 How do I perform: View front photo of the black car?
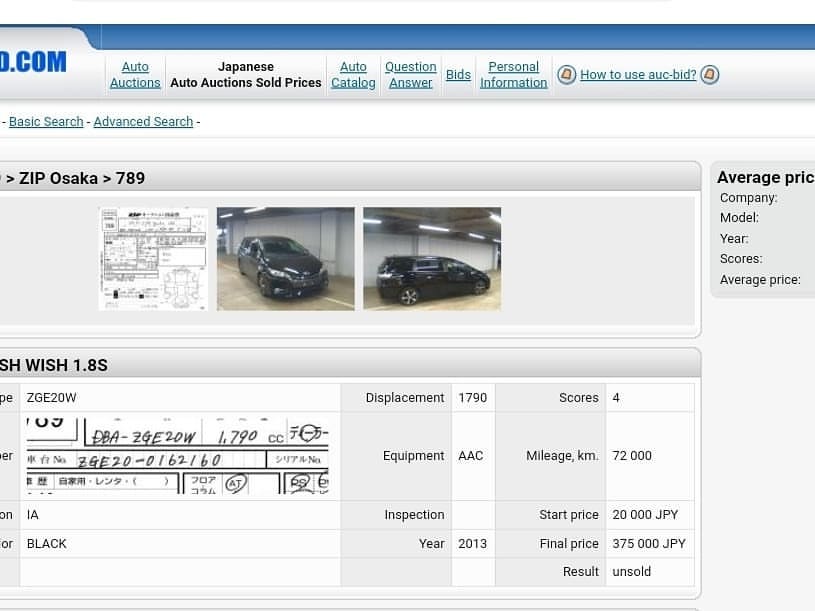tap(286, 259)
